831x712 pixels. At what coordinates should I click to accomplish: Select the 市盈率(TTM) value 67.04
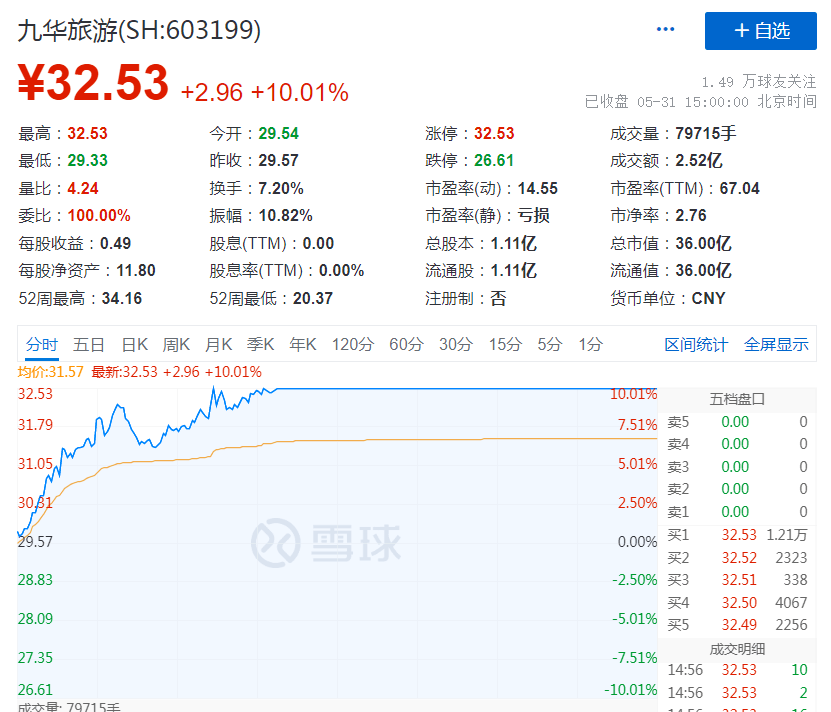(740, 188)
